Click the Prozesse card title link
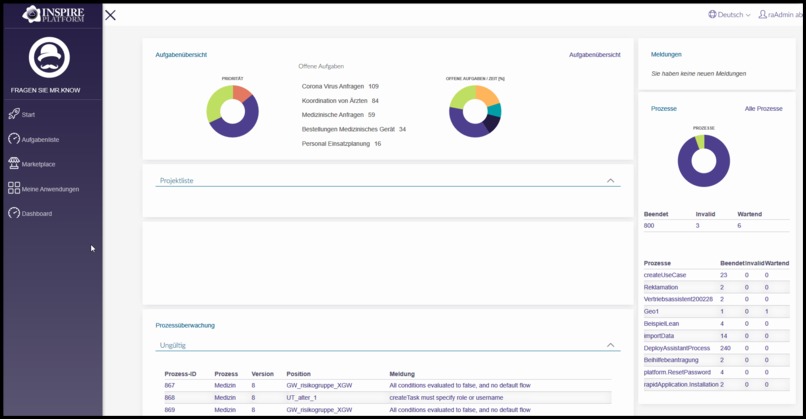The image size is (806, 419). point(664,108)
